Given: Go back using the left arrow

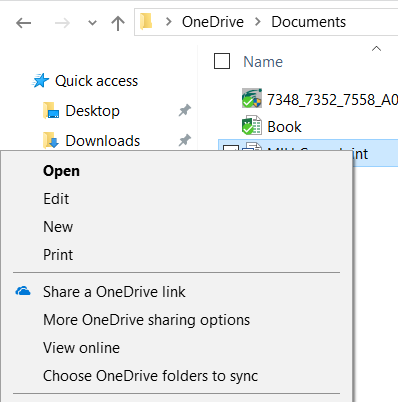Looking at the screenshot, I should point(23,23).
